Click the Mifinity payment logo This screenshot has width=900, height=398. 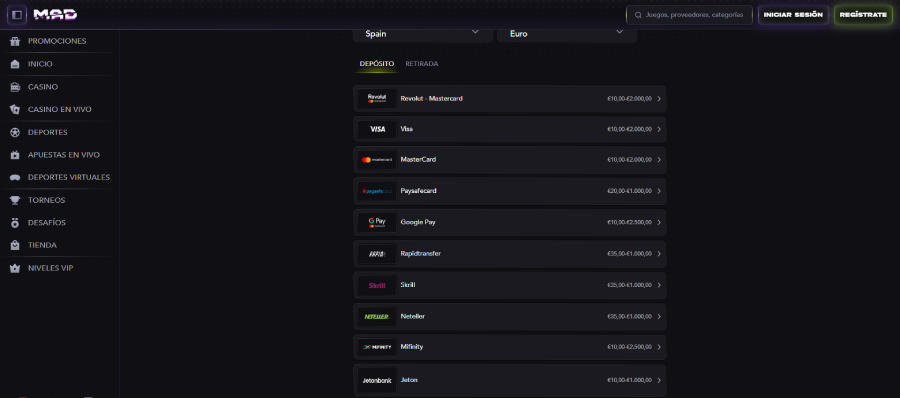pos(377,347)
